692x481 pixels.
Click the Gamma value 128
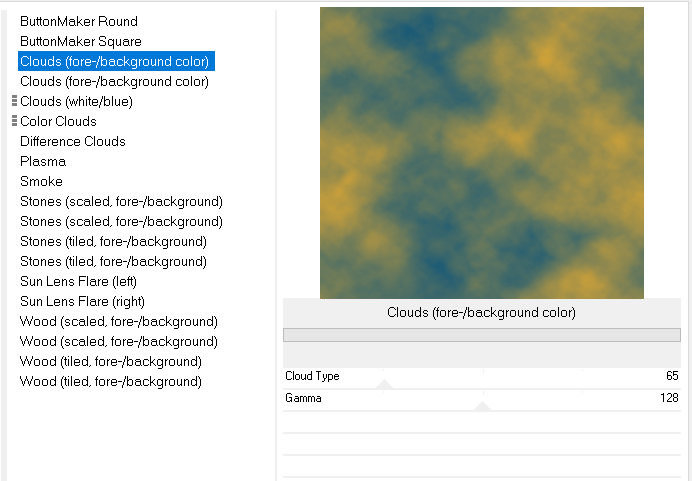point(669,398)
